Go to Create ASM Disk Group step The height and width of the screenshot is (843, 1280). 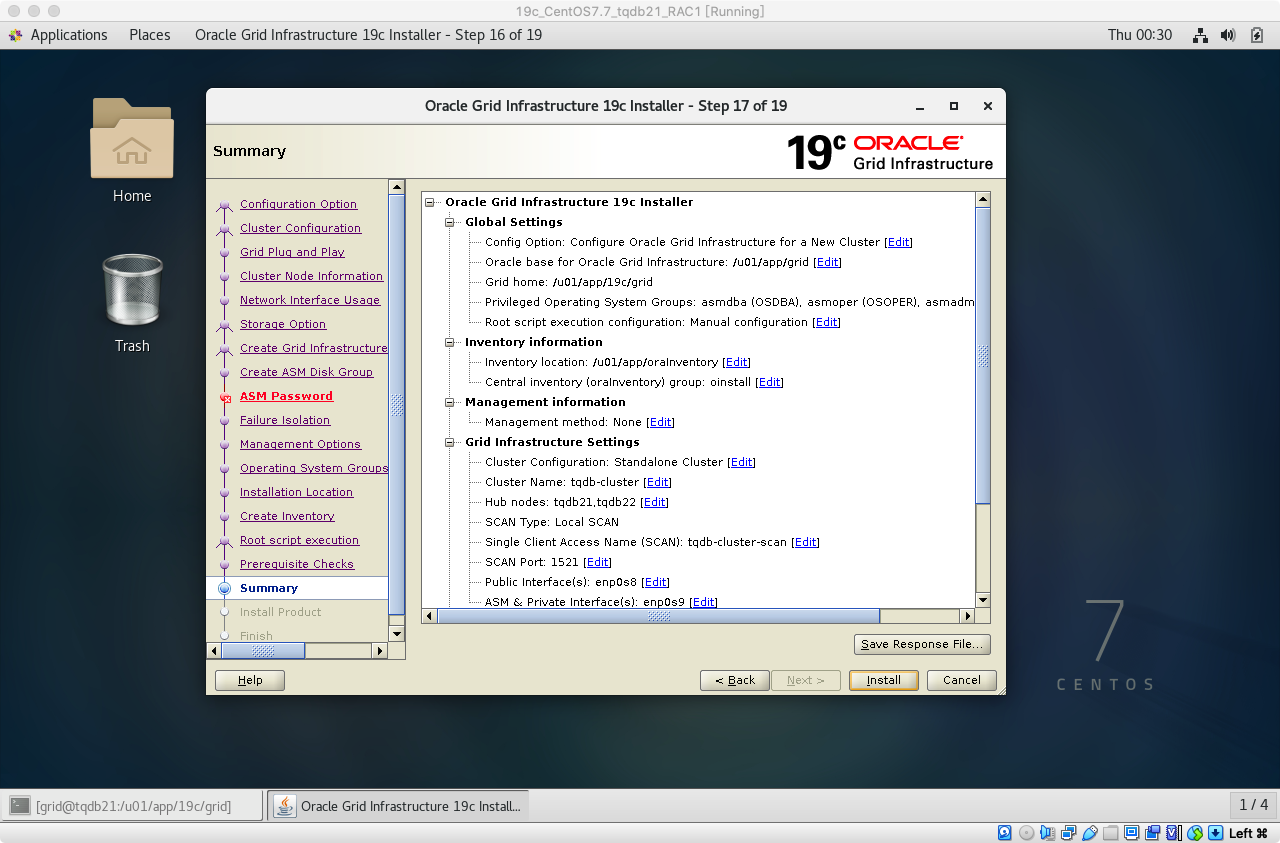coord(306,372)
